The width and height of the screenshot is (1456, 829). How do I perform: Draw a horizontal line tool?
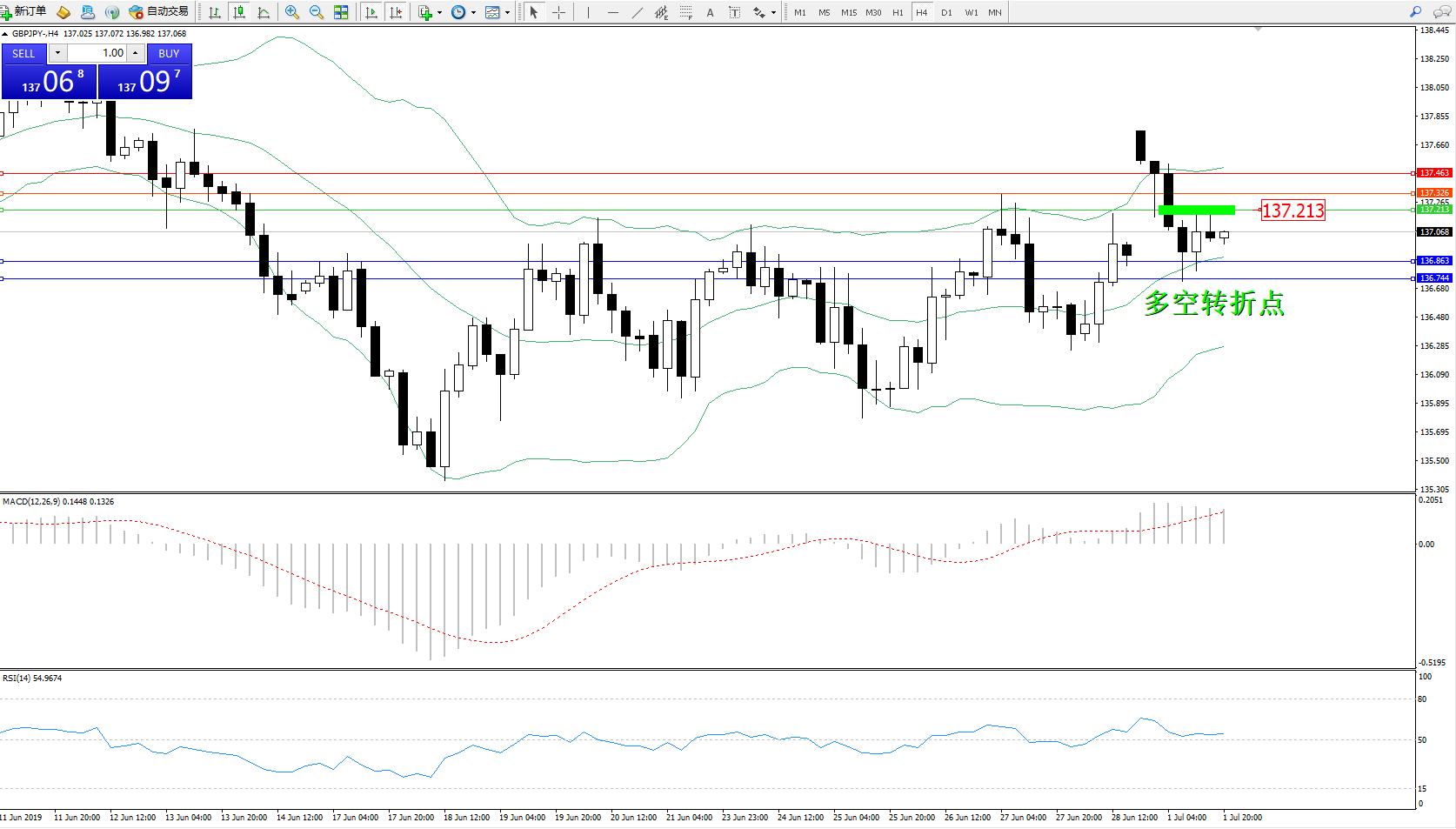coord(613,12)
